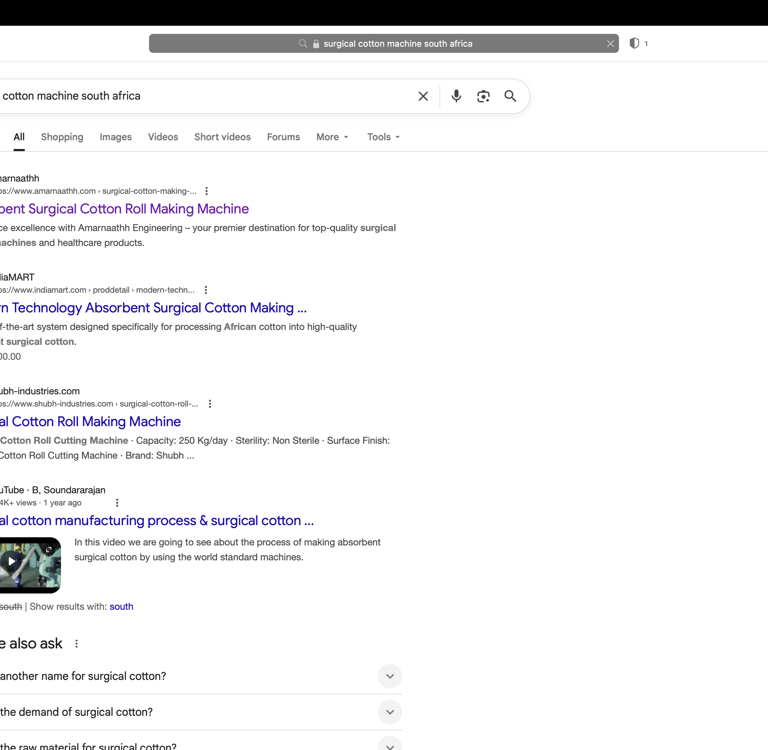
Task: Expand 'raw material for surgical cotton?' question
Action: (x=390, y=745)
